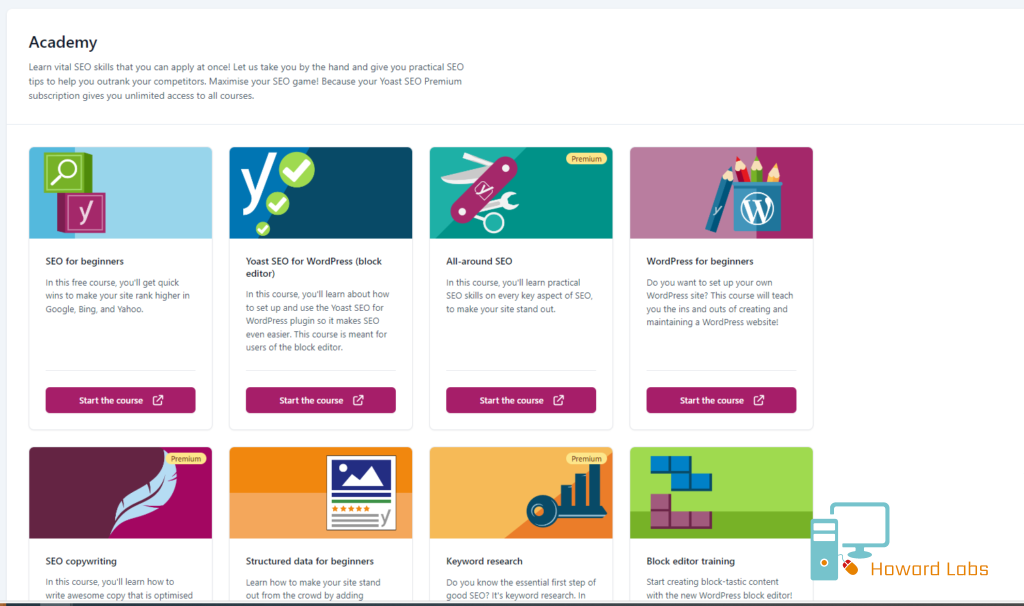
Task: Click the All-around SEO Swiss knife image
Action: 521,193
